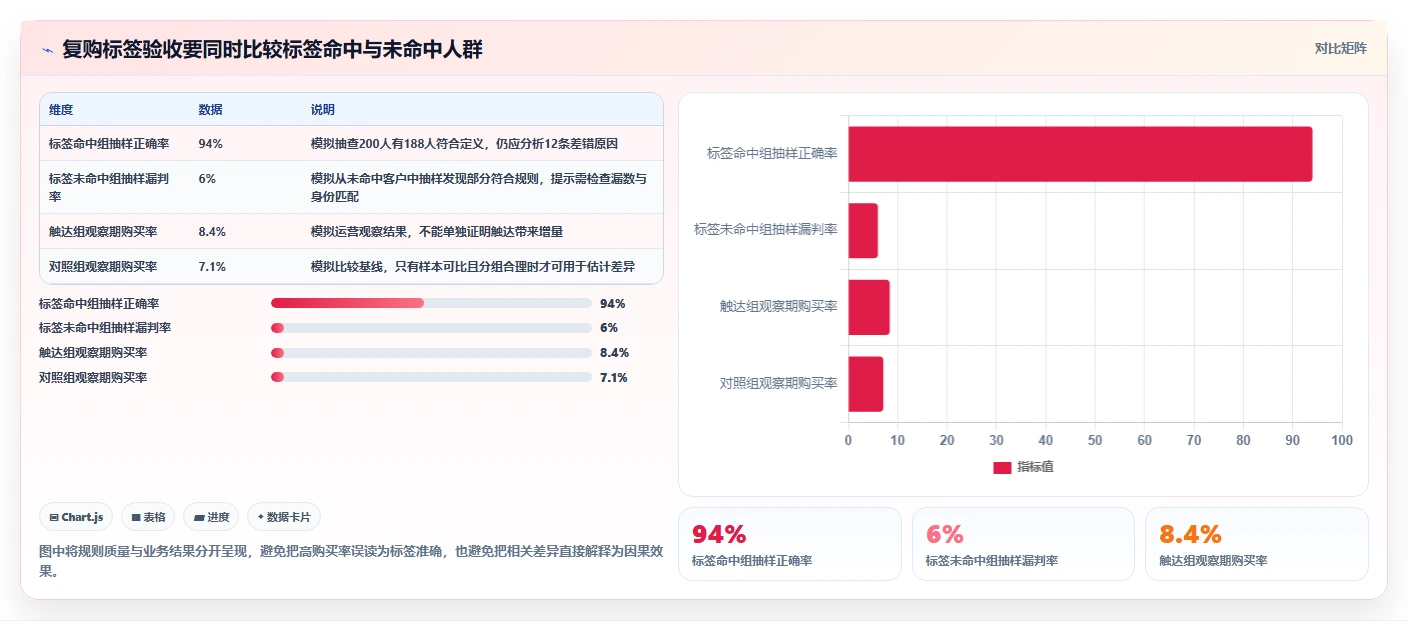
Task: Click the 标签未命中组抽样漏判率 6% progress bar
Action: coord(431,328)
